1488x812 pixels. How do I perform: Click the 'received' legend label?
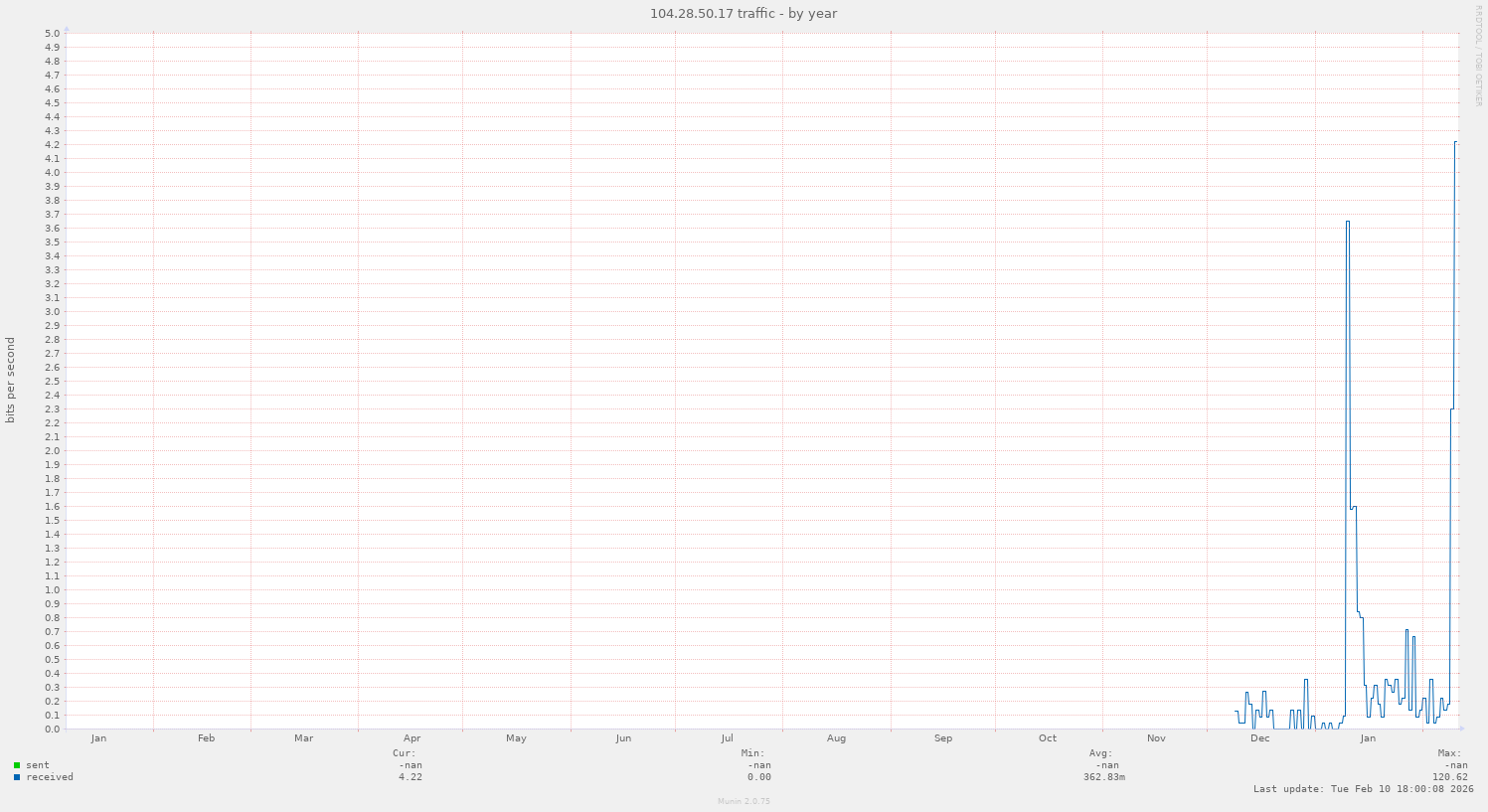coord(50,777)
